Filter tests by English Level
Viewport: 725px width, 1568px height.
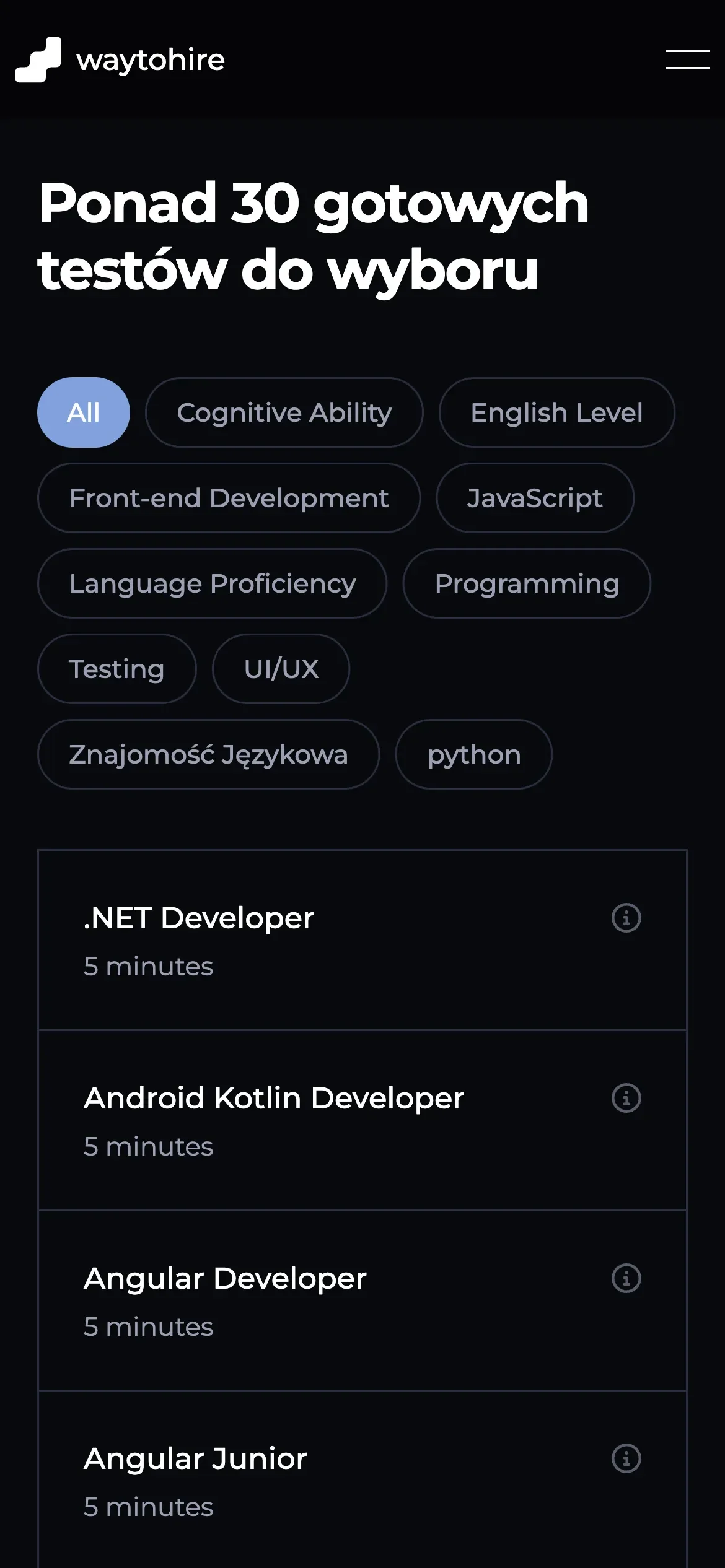click(557, 412)
